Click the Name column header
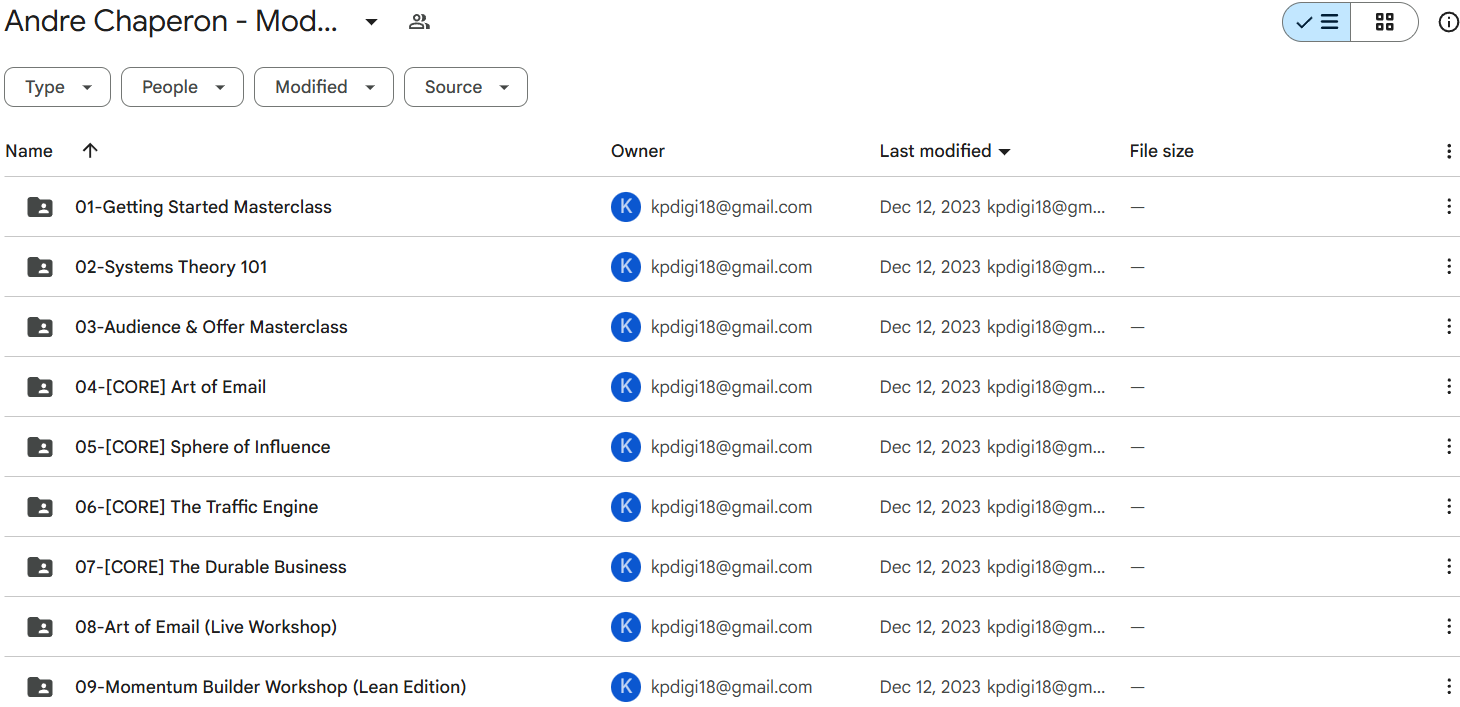 29,151
